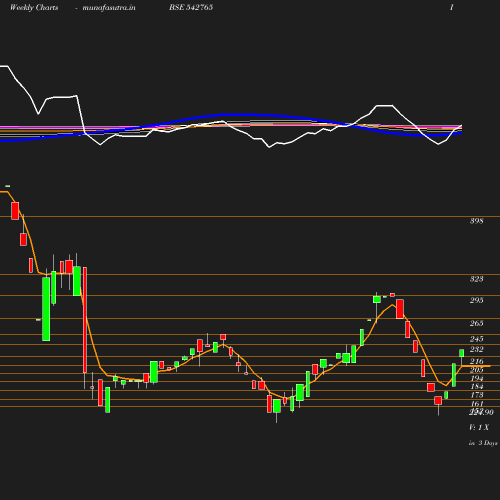
Task: Click the 295 price level label
Action: pos(476,300)
